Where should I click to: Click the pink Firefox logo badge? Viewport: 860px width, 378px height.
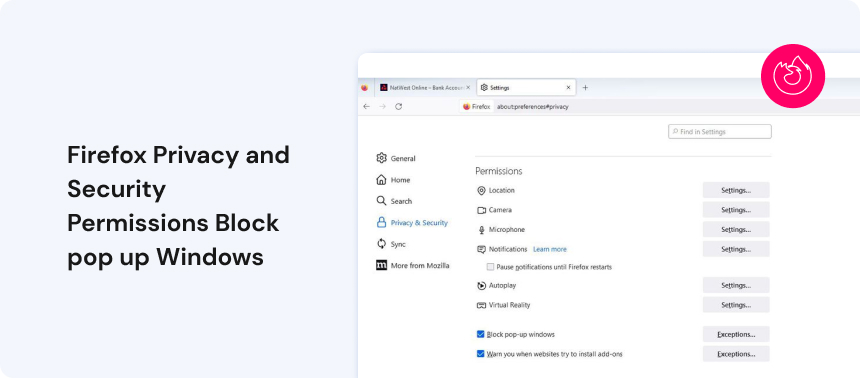click(x=793, y=76)
